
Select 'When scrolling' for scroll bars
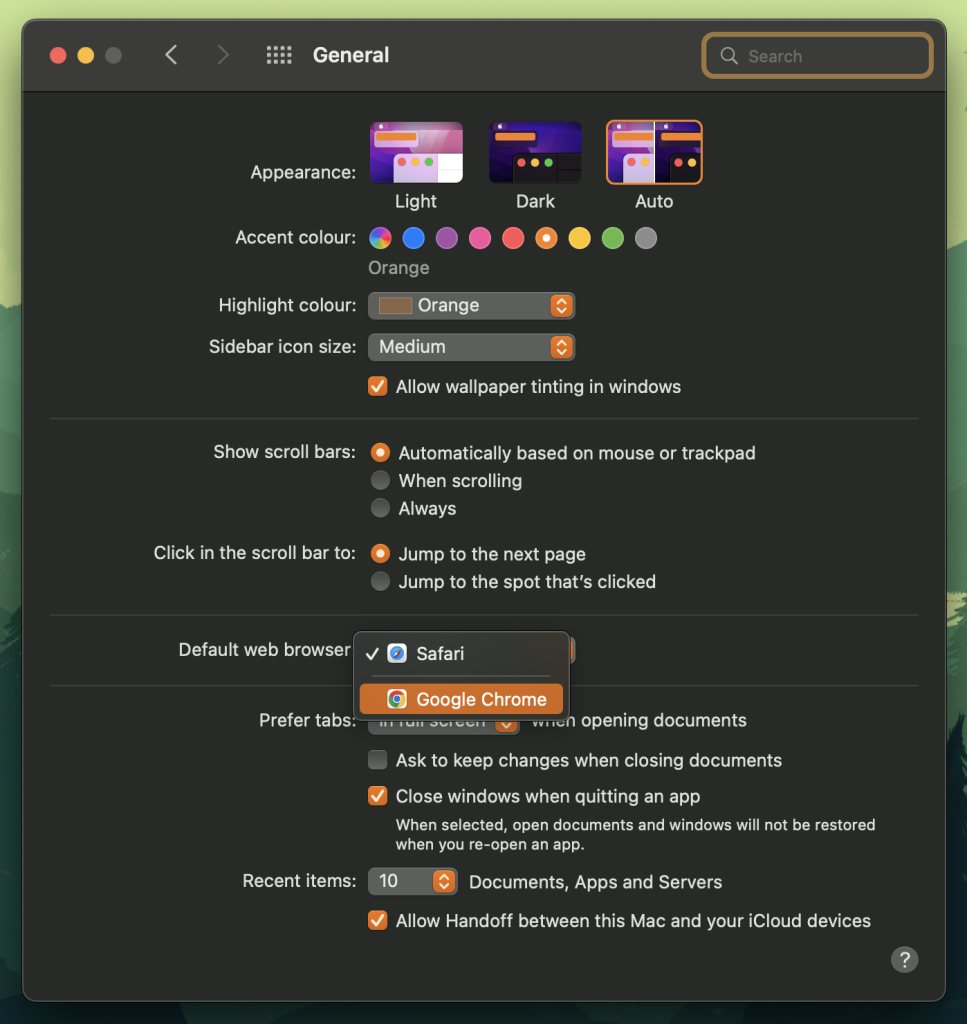tap(380, 480)
